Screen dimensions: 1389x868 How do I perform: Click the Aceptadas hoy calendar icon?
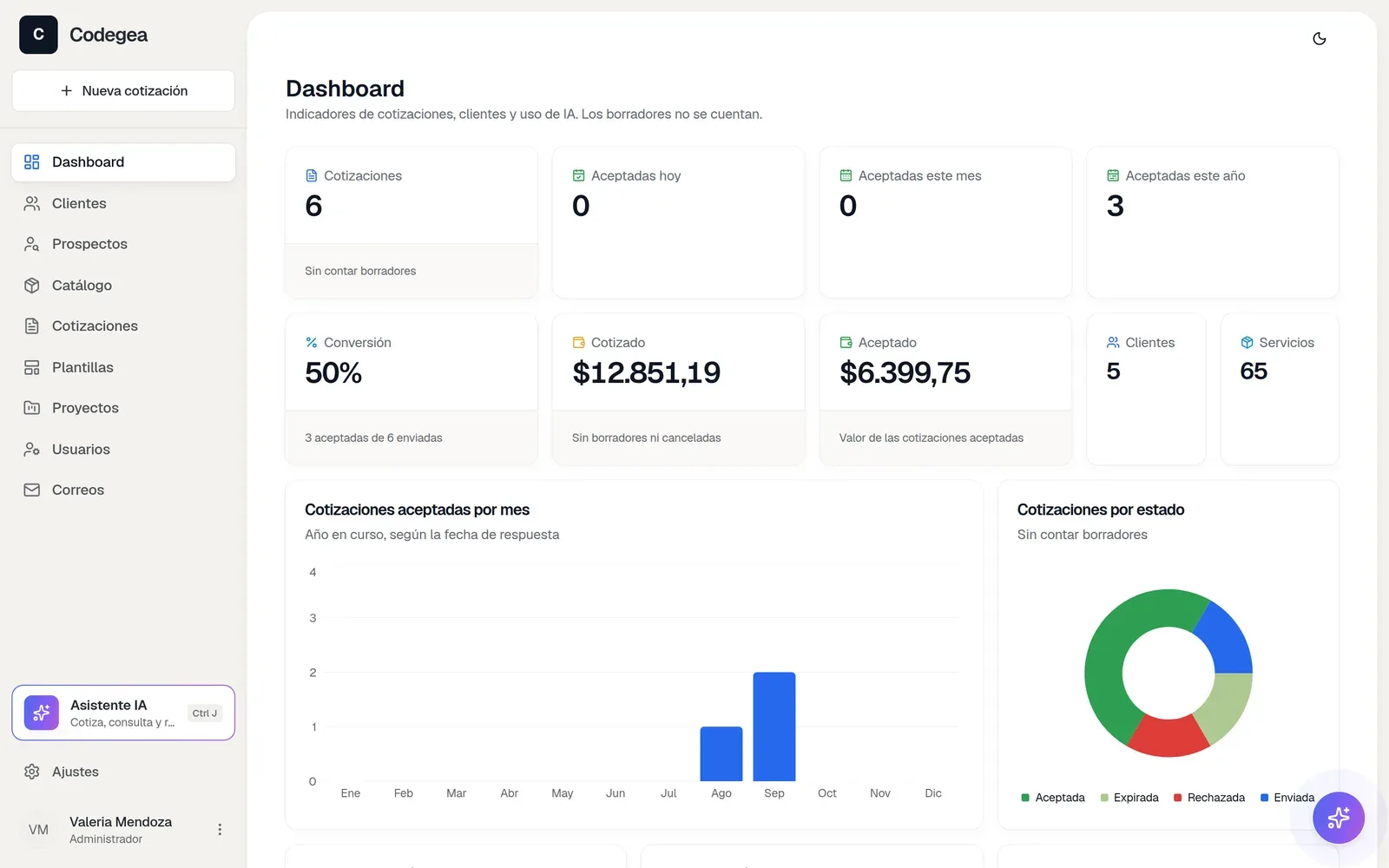(x=579, y=175)
